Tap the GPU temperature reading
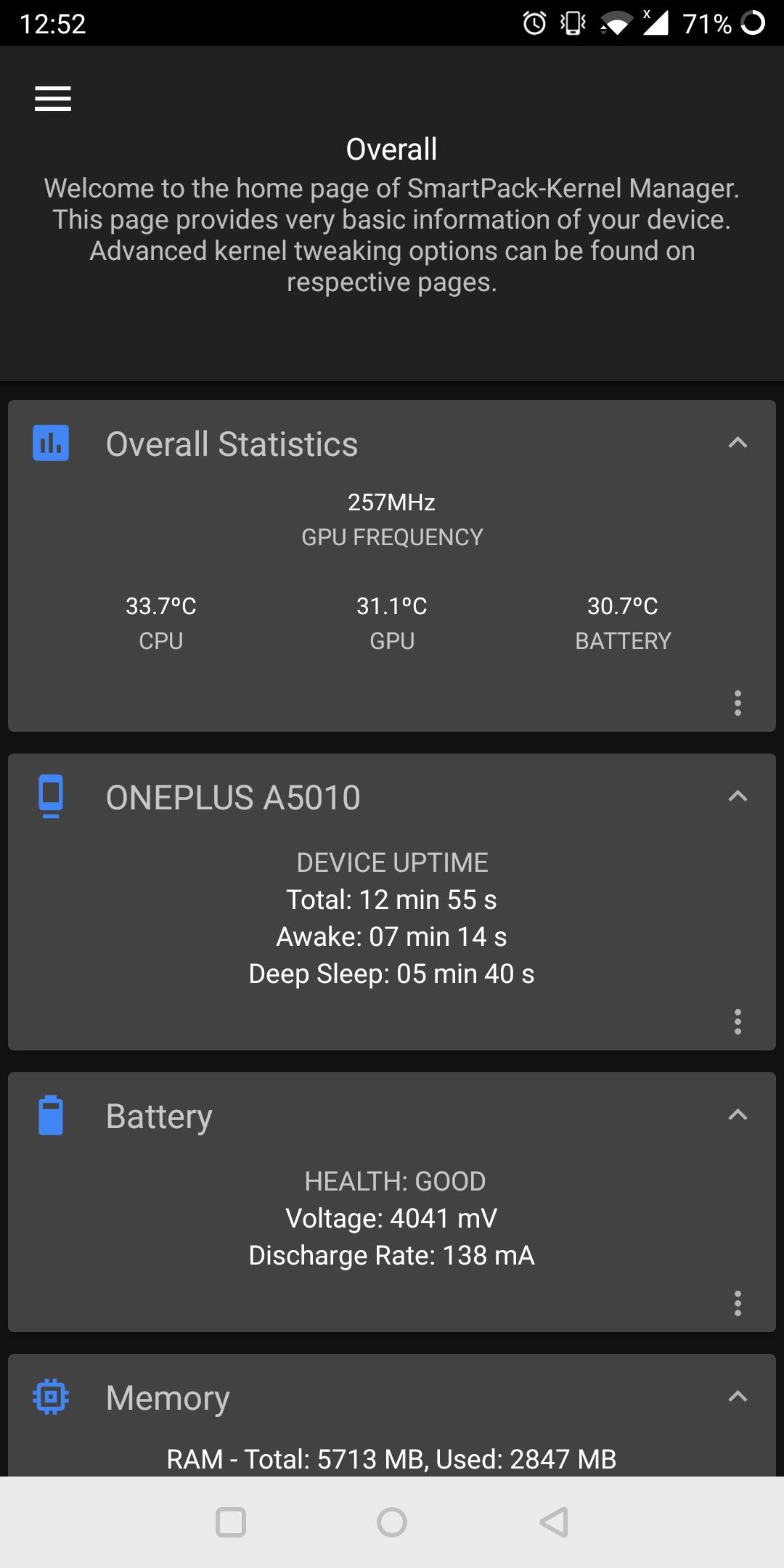784x1568 pixels. [392, 606]
